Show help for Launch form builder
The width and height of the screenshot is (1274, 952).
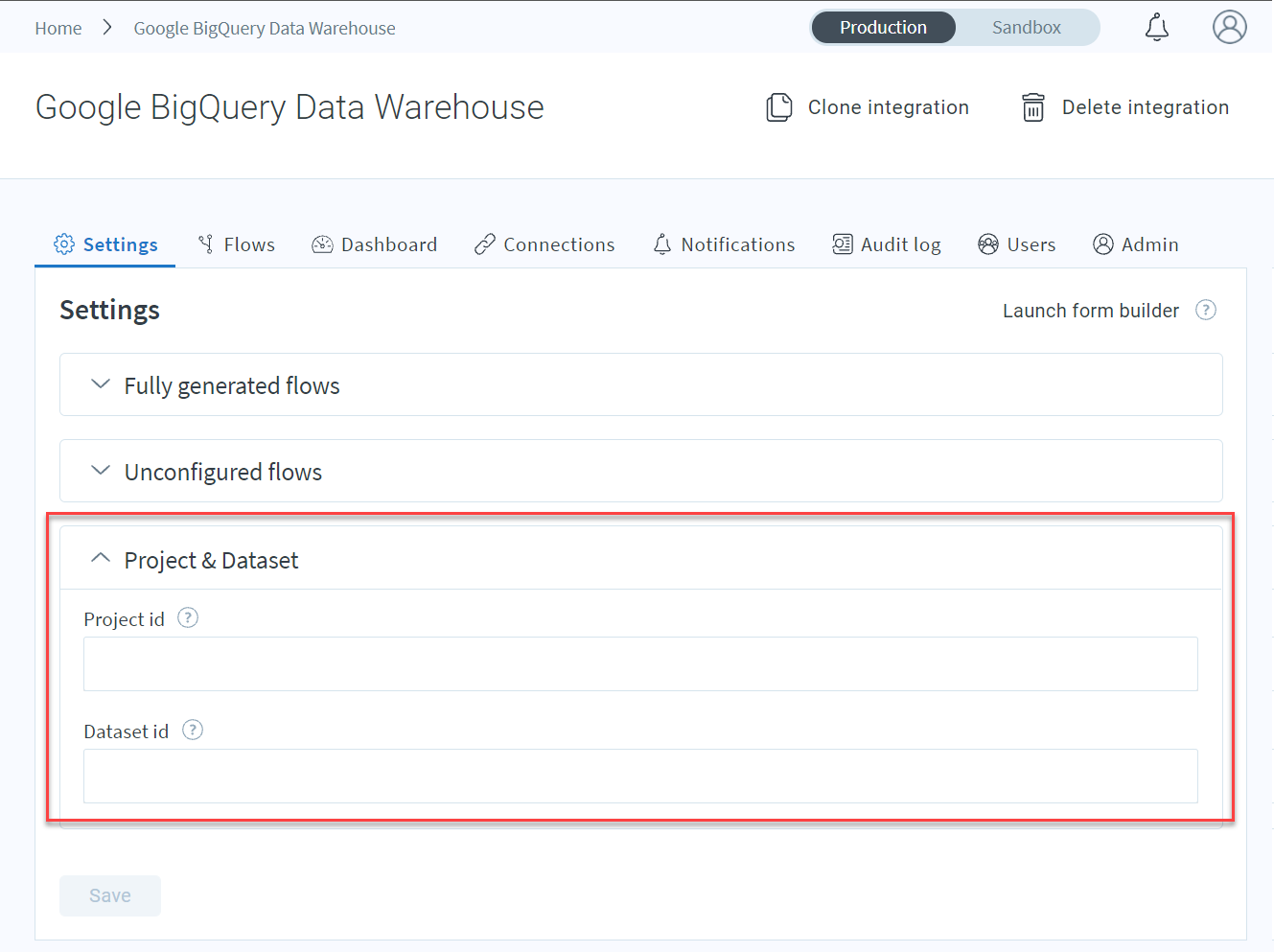(1206, 310)
